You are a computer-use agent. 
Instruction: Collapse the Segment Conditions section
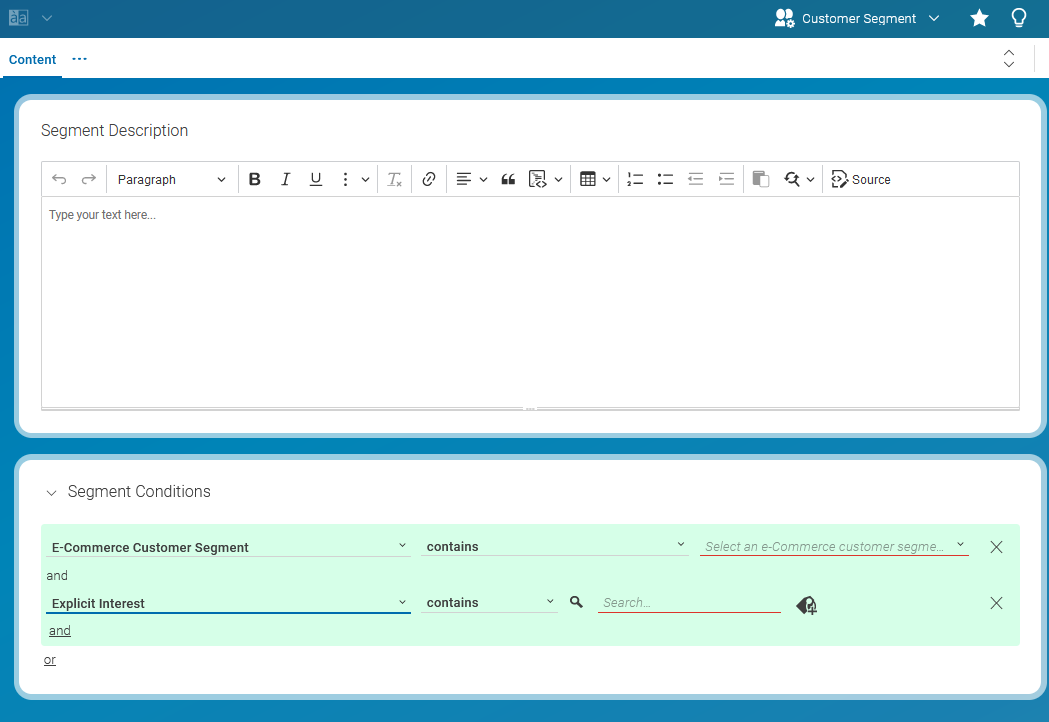click(51, 492)
